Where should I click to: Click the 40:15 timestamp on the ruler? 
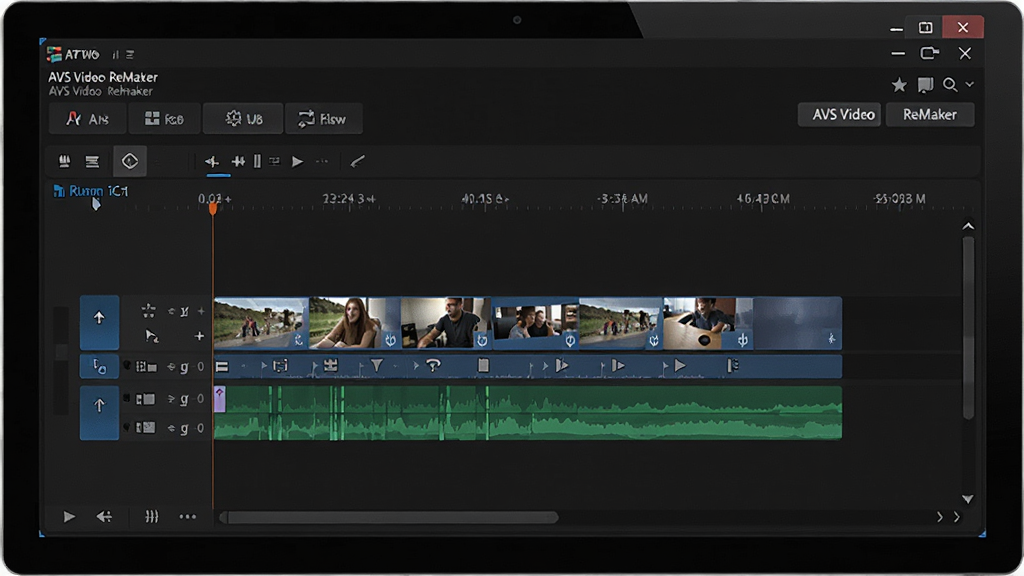point(485,199)
